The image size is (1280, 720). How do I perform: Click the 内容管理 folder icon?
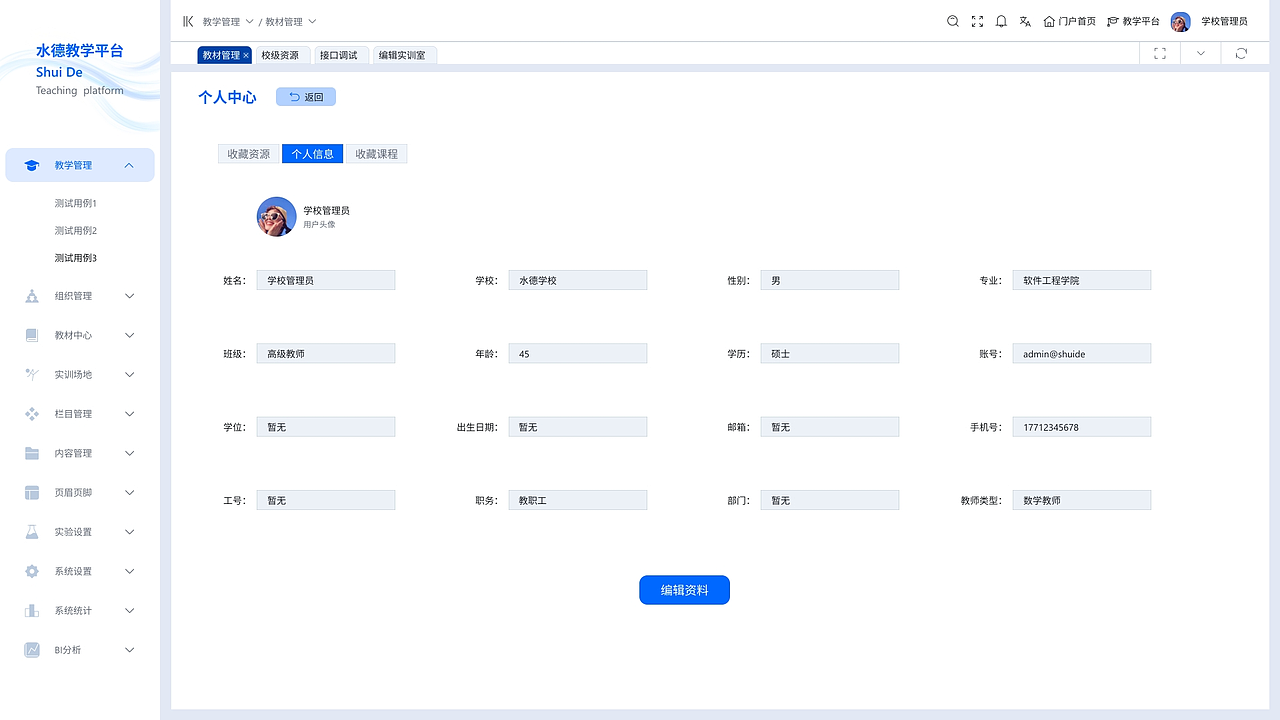point(32,453)
